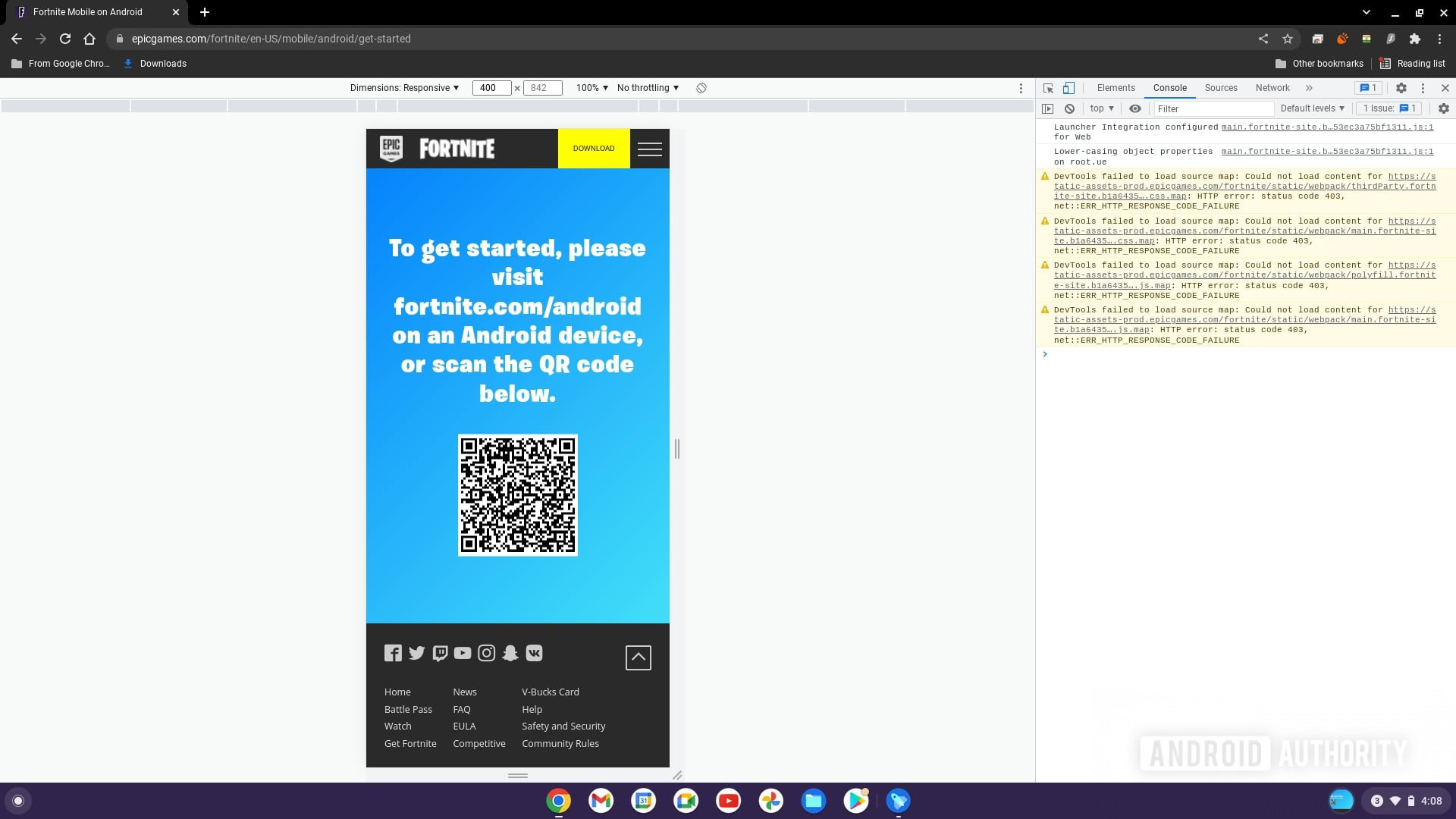Screen dimensions: 1456x819
Task: Click the Twitch icon in footer
Action: point(440,653)
